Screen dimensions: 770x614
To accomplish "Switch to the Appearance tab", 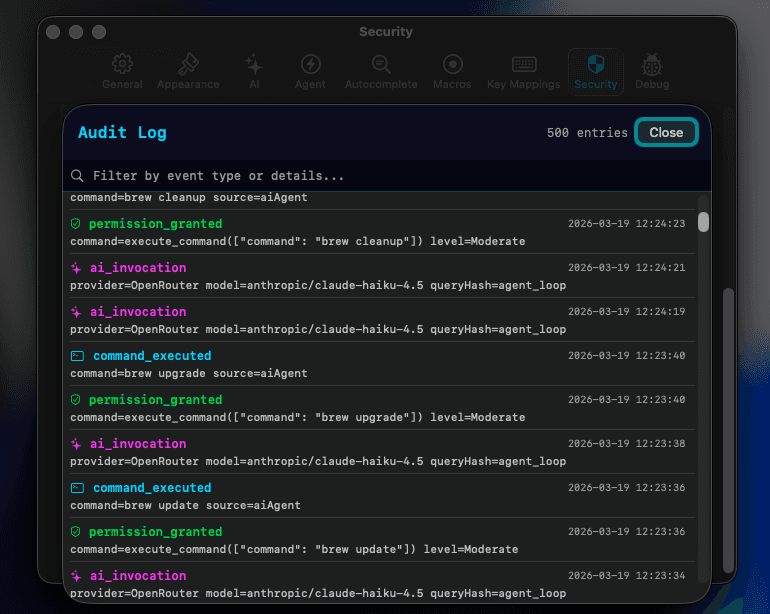I will 188,72.
